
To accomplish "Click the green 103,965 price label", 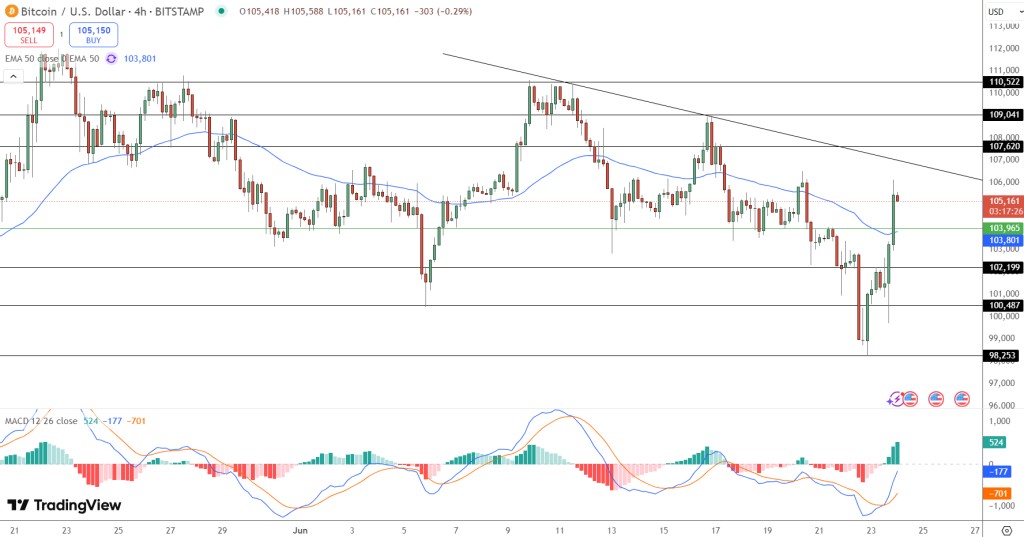I will click(1004, 228).
